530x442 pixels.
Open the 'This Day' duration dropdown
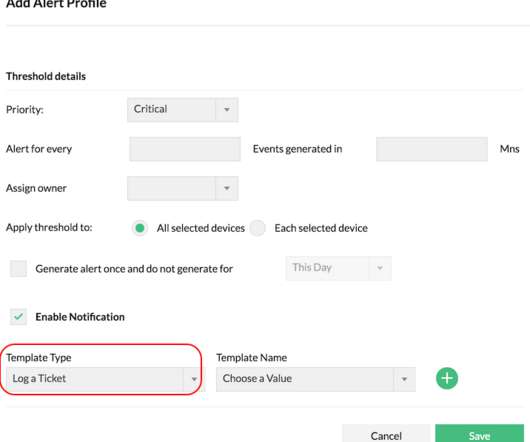tap(338, 268)
